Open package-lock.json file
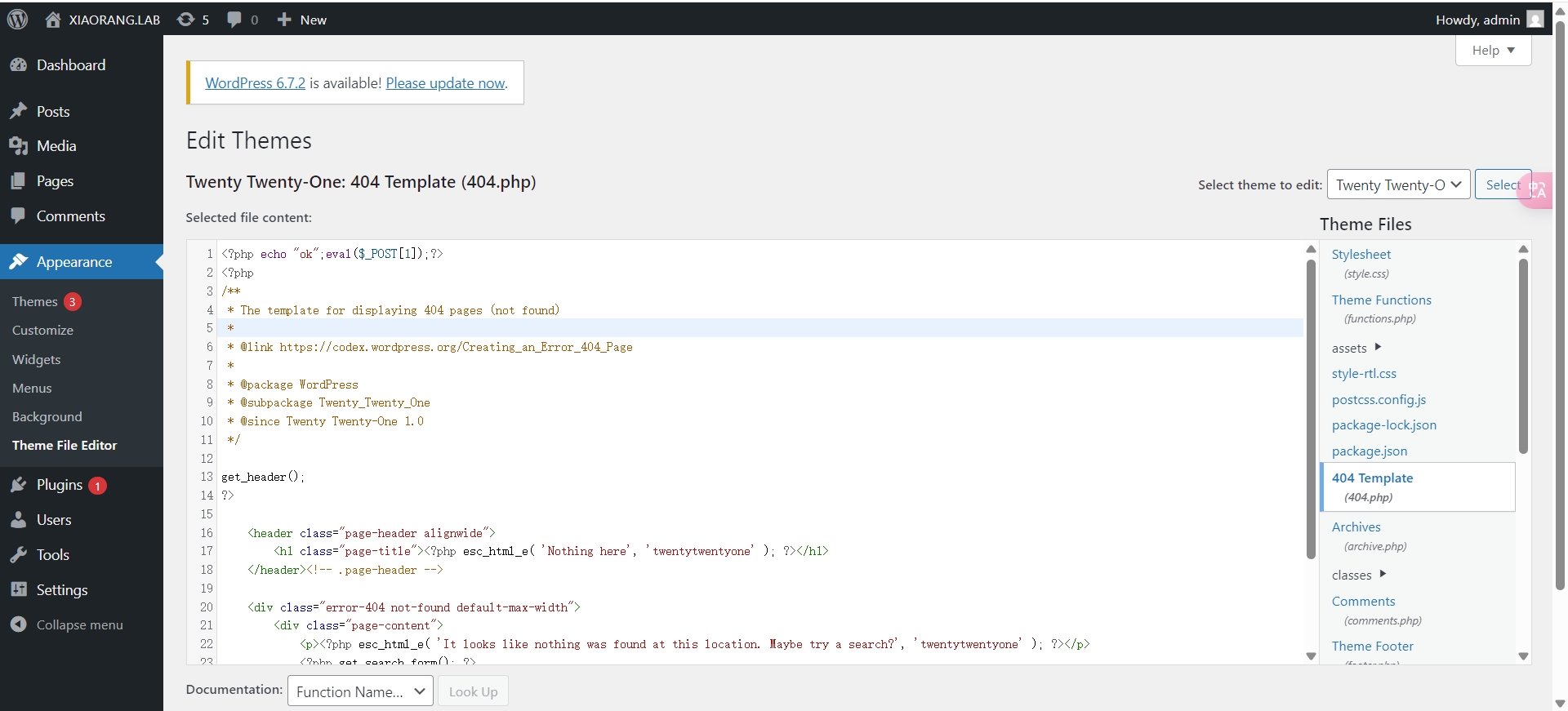The height and width of the screenshot is (711, 1568). [x=1384, y=425]
